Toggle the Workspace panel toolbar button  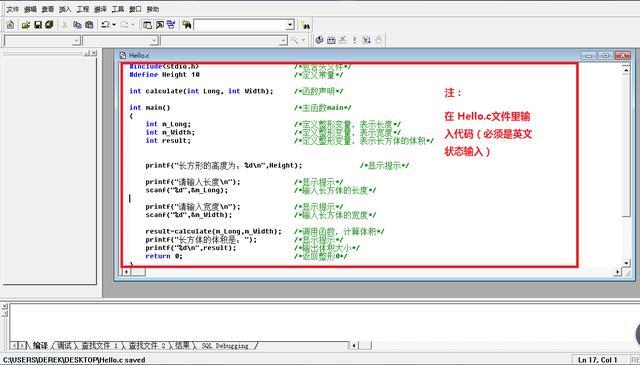coord(147,25)
